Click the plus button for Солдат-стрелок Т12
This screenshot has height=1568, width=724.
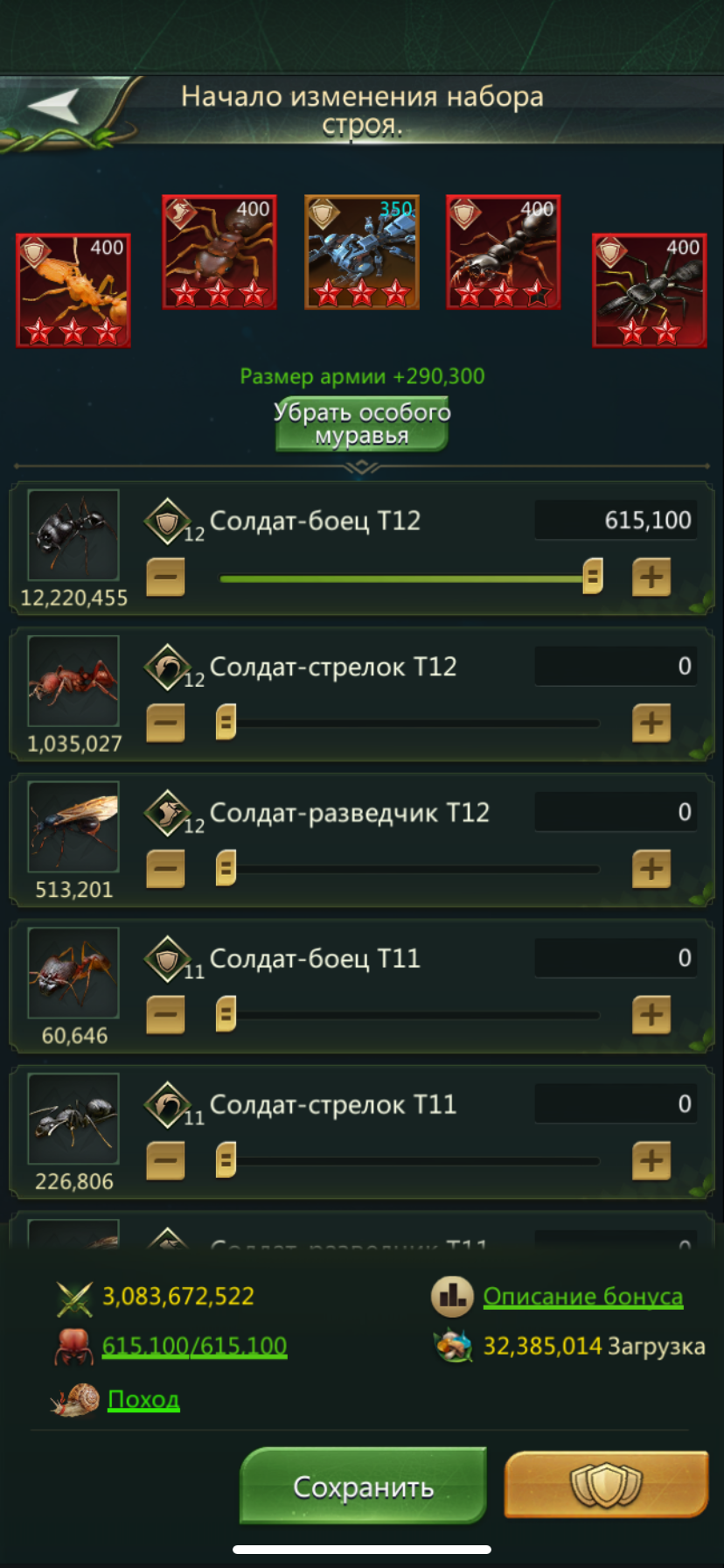click(x=651, y=723)
